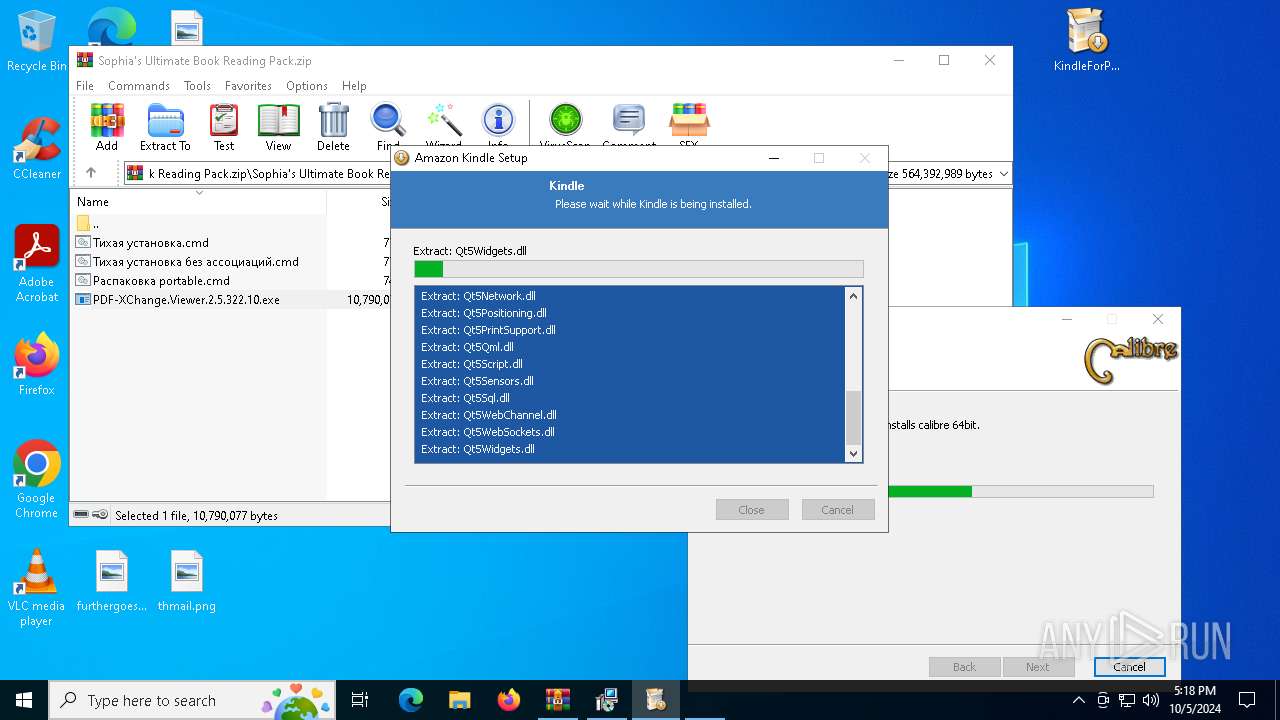
Task: Open the View toolbar icon
Action: (x=278, y=127)
